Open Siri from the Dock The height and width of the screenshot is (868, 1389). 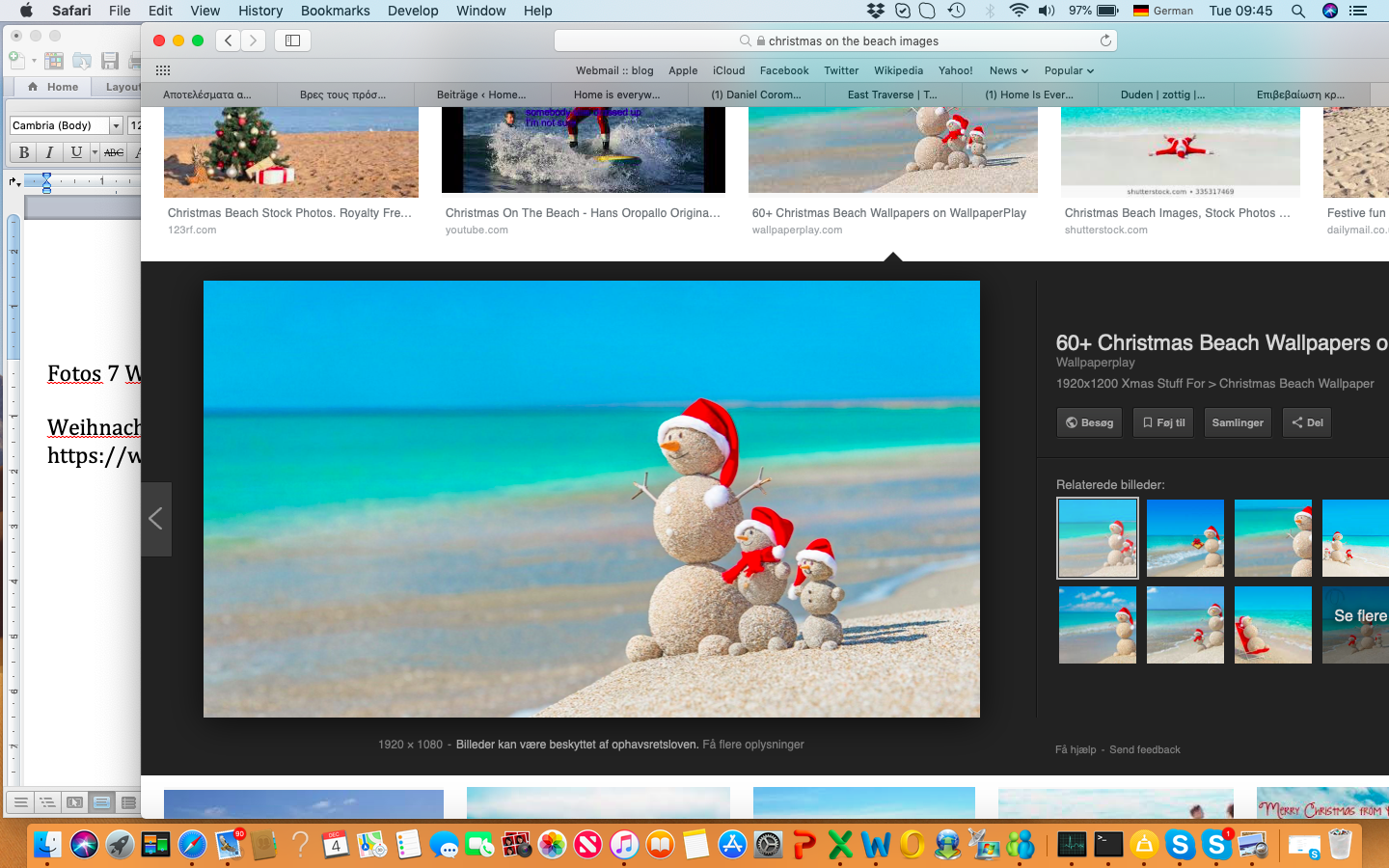[84, 845]
